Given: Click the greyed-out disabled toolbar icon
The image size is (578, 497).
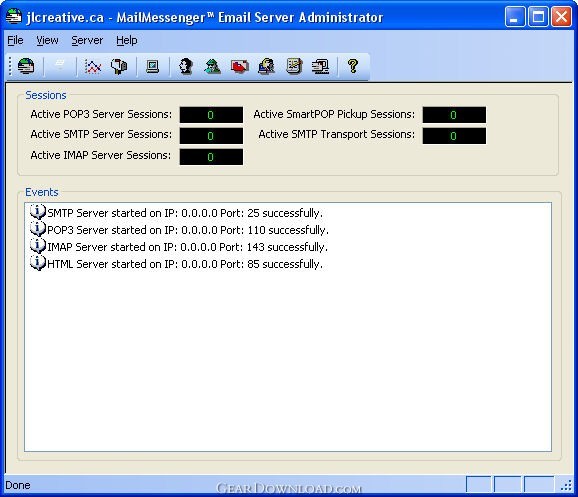Looking at the screenshot, I should click(59, 66).
